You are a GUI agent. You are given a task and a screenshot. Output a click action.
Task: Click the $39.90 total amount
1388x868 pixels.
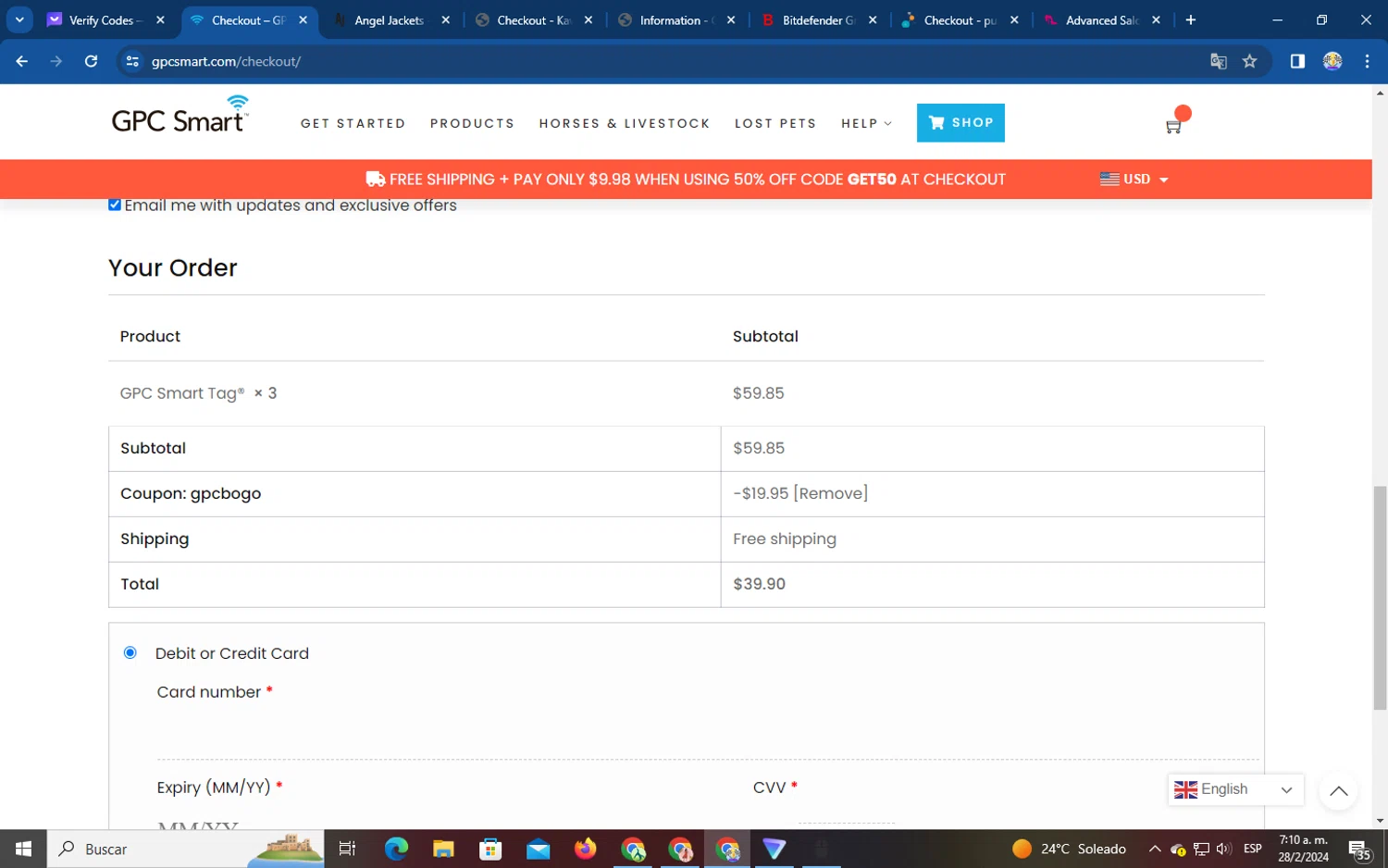[759, 584]
